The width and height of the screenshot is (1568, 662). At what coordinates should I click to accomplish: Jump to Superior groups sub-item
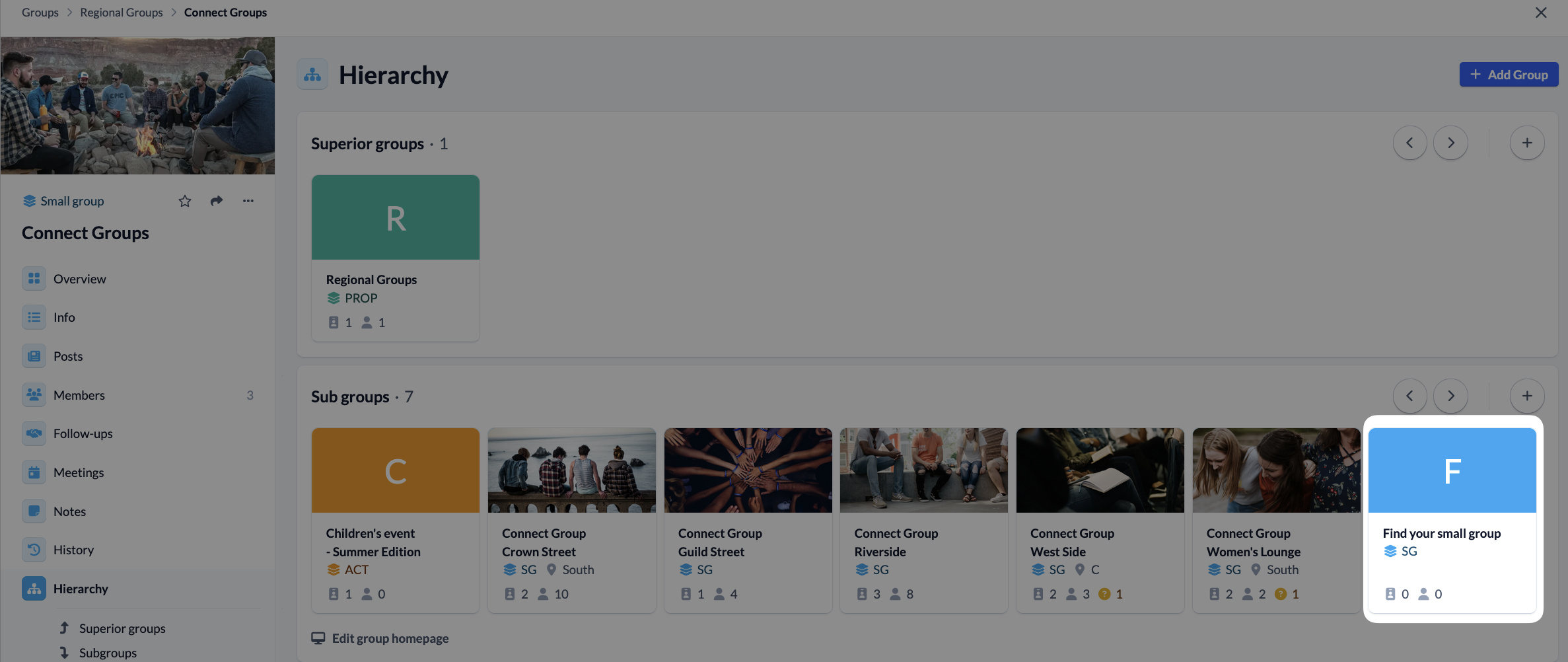pos(122,628)
